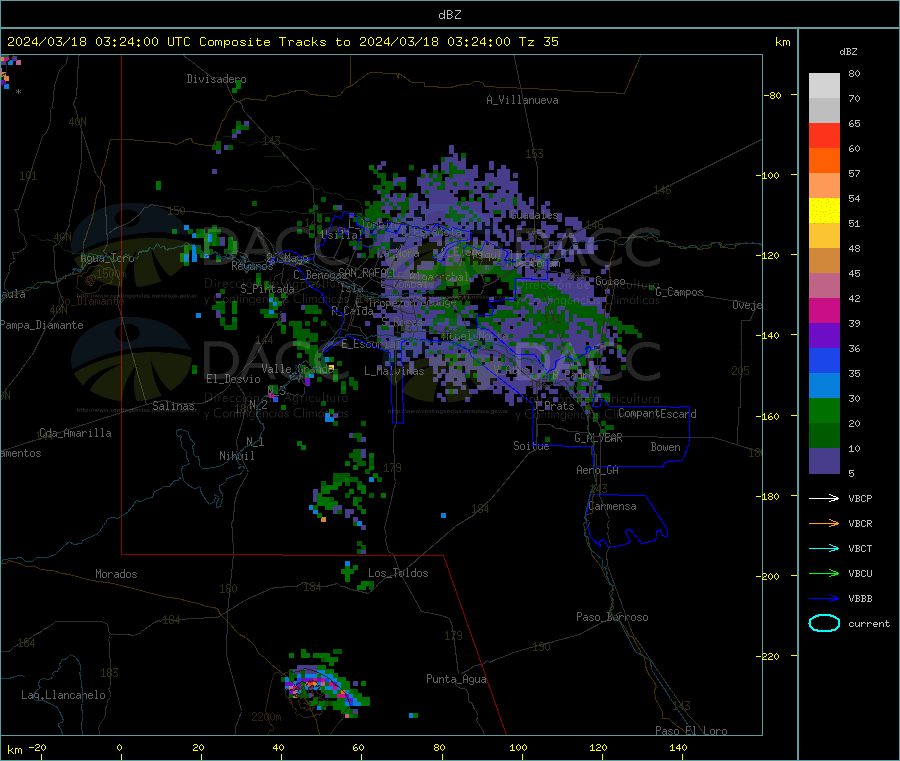The height and width of the screenshot is (761, 900).
Task: Click the 'Nihuil' map label
Action: tap(236, 456)
